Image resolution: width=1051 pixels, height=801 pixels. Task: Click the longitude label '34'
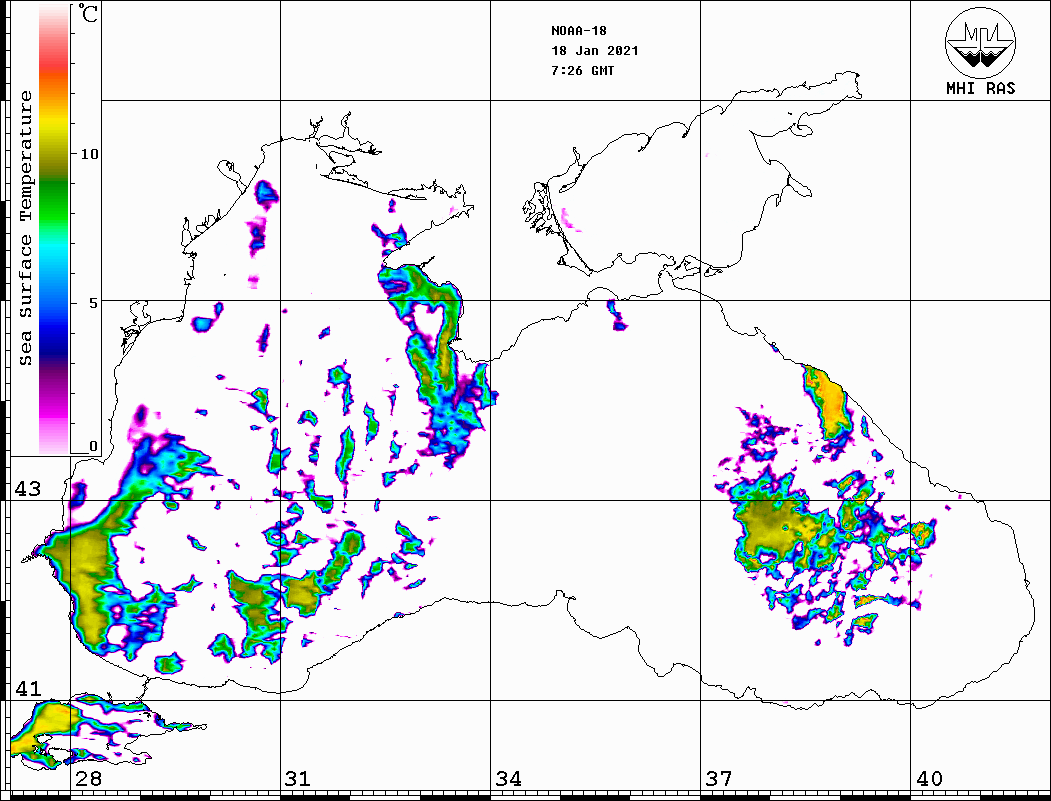click(508, 778)
